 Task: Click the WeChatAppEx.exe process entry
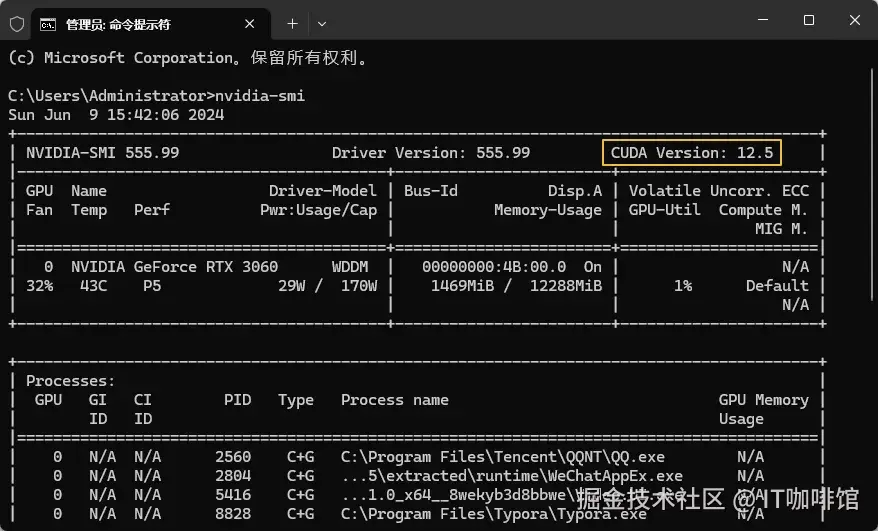pos(512,476)
